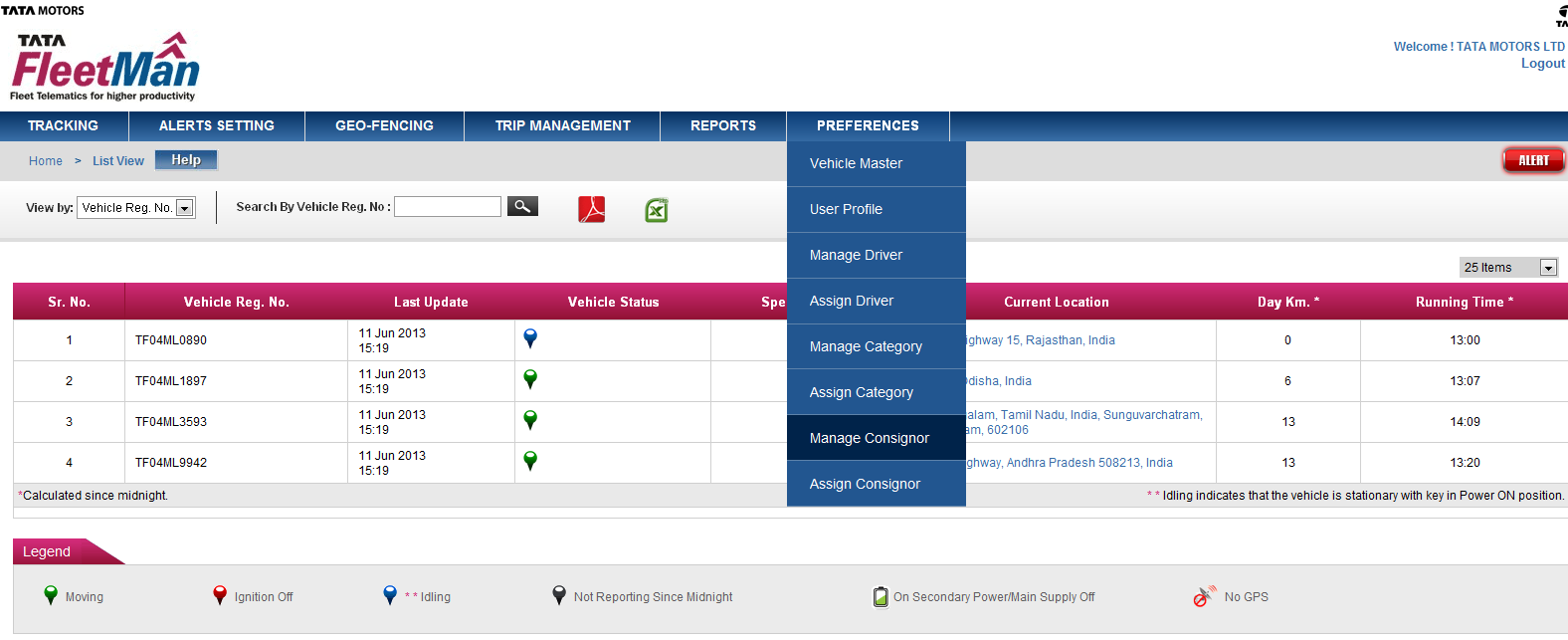1568x640 pixels.
Task: Click the Tata FleetMan logo
Action: (x=105, y=67)
